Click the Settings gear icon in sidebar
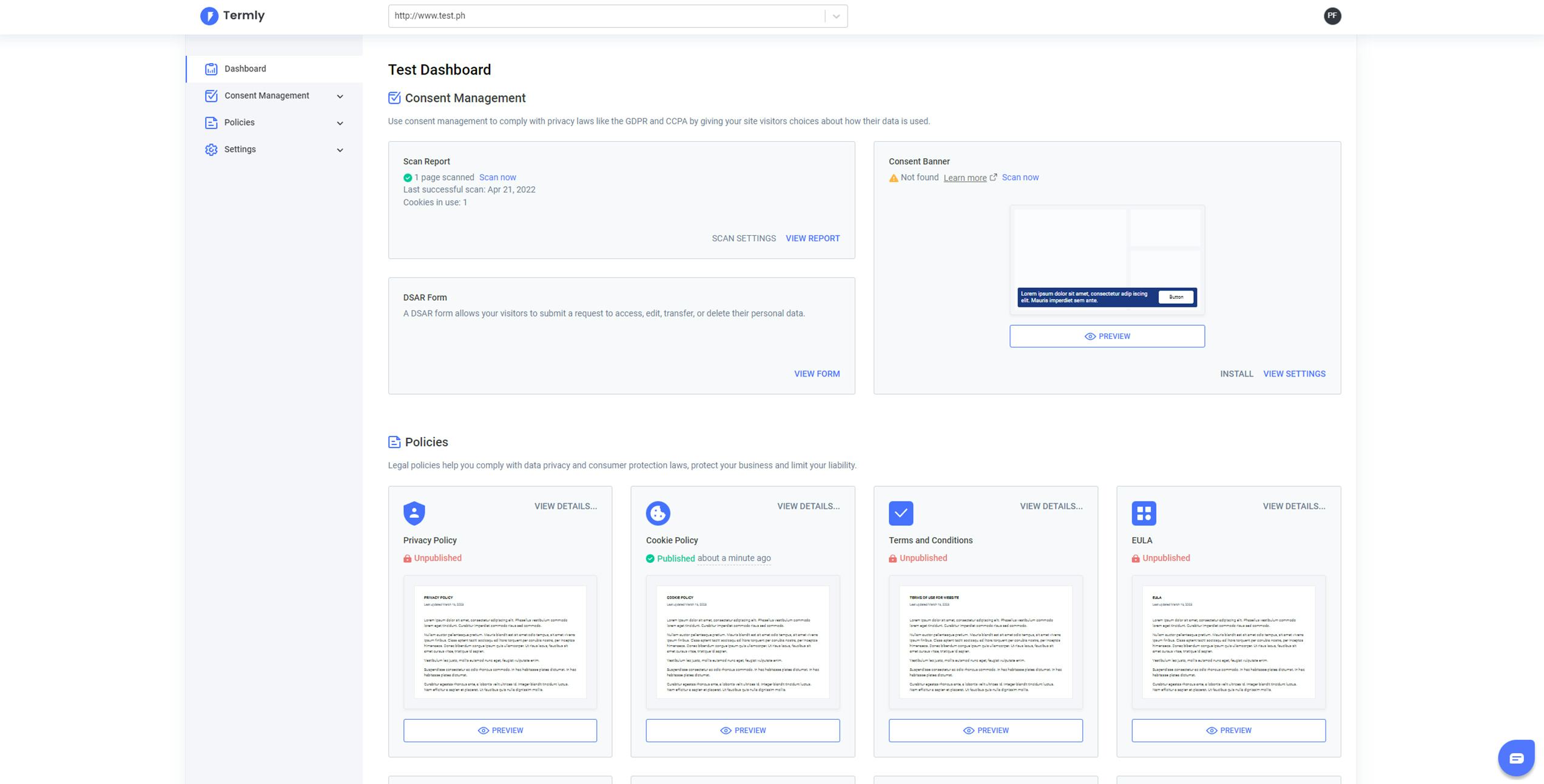This screenshot has width=1544, height=784. (211, 149)
